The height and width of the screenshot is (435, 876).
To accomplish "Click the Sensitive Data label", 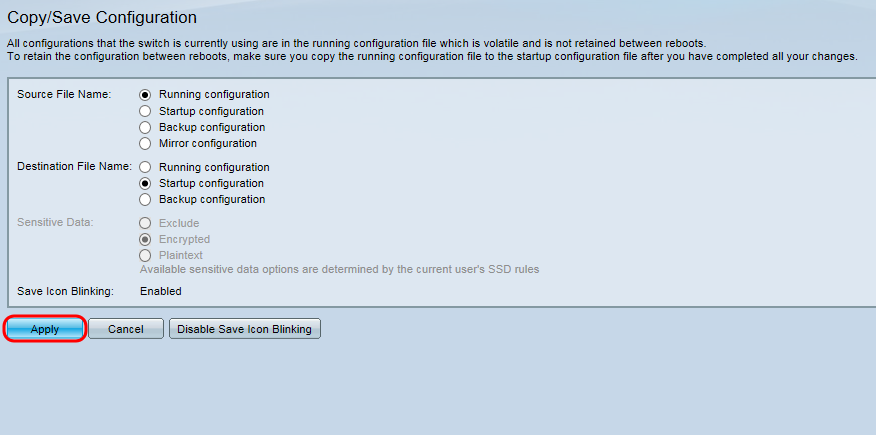I will coord(55,222).
